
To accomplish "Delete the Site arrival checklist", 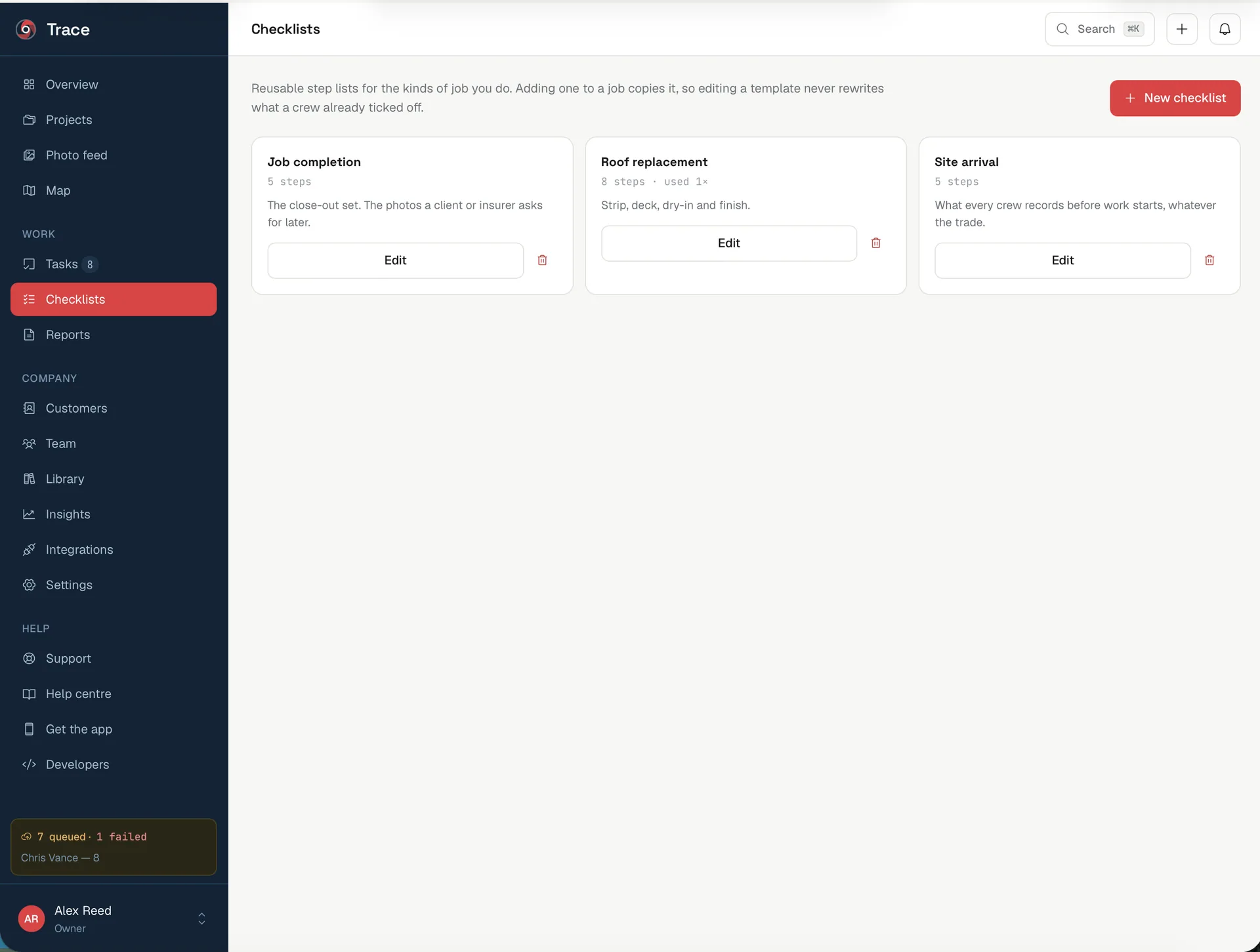I will [1209, 260].
